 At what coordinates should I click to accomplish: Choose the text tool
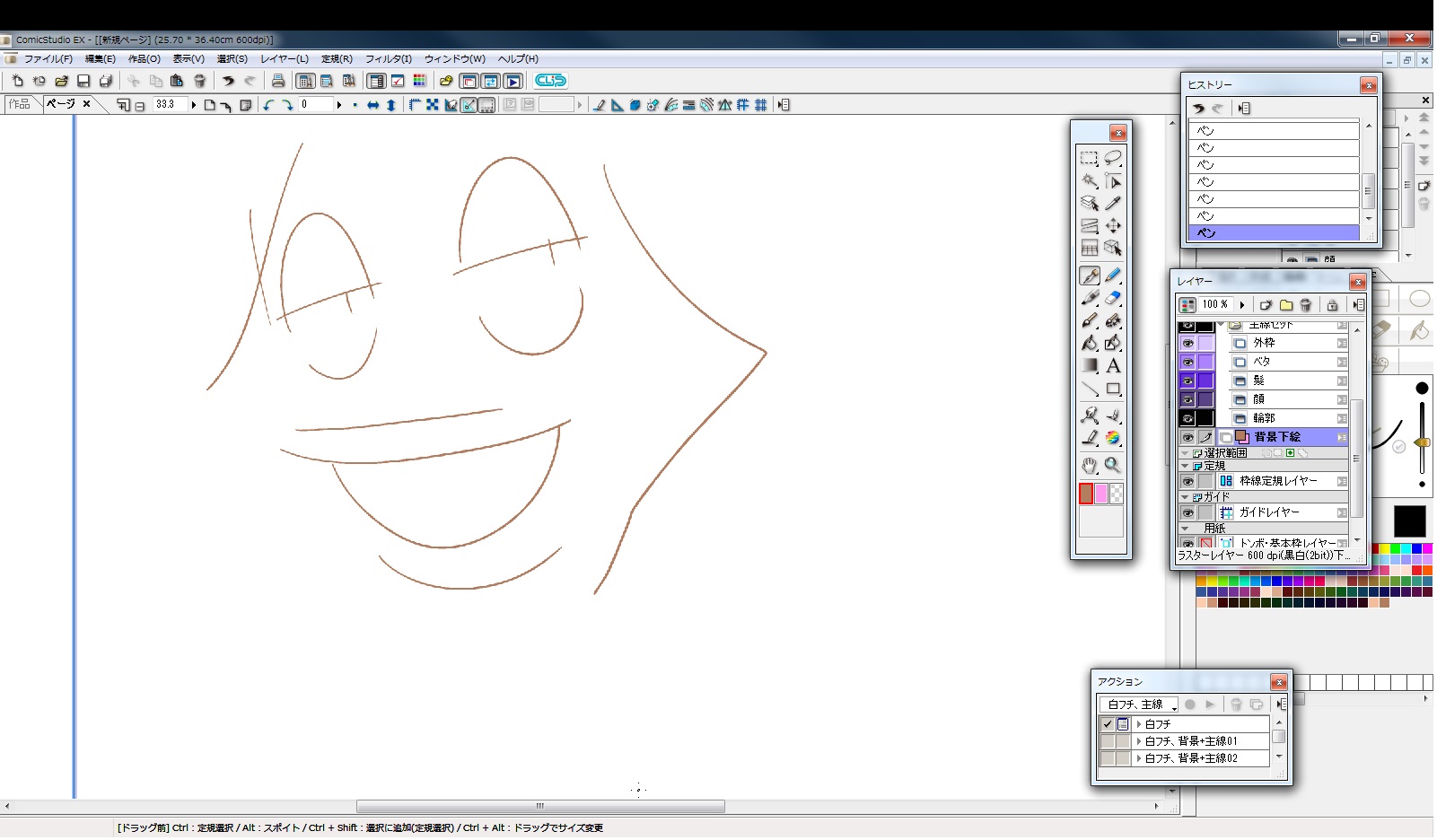click(x=1113, y=366)
